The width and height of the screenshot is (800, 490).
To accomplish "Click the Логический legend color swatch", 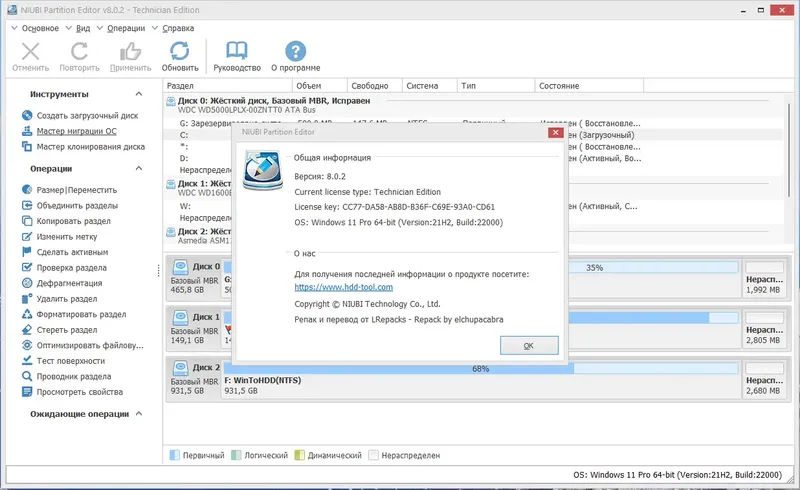I will 236,455.
